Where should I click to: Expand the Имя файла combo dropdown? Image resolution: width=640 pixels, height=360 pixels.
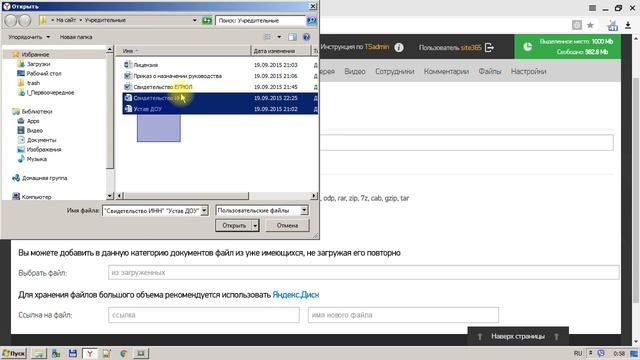[204, 211]
